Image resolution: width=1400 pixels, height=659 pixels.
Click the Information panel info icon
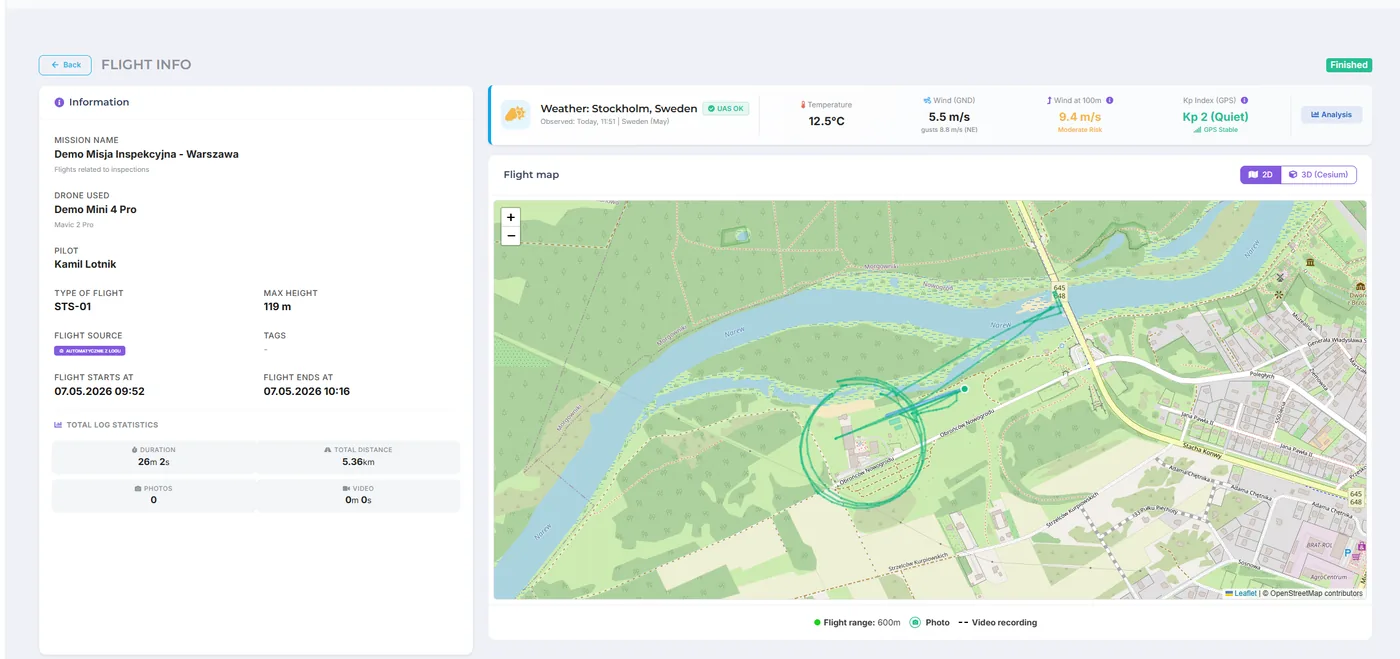pos(59,102)
